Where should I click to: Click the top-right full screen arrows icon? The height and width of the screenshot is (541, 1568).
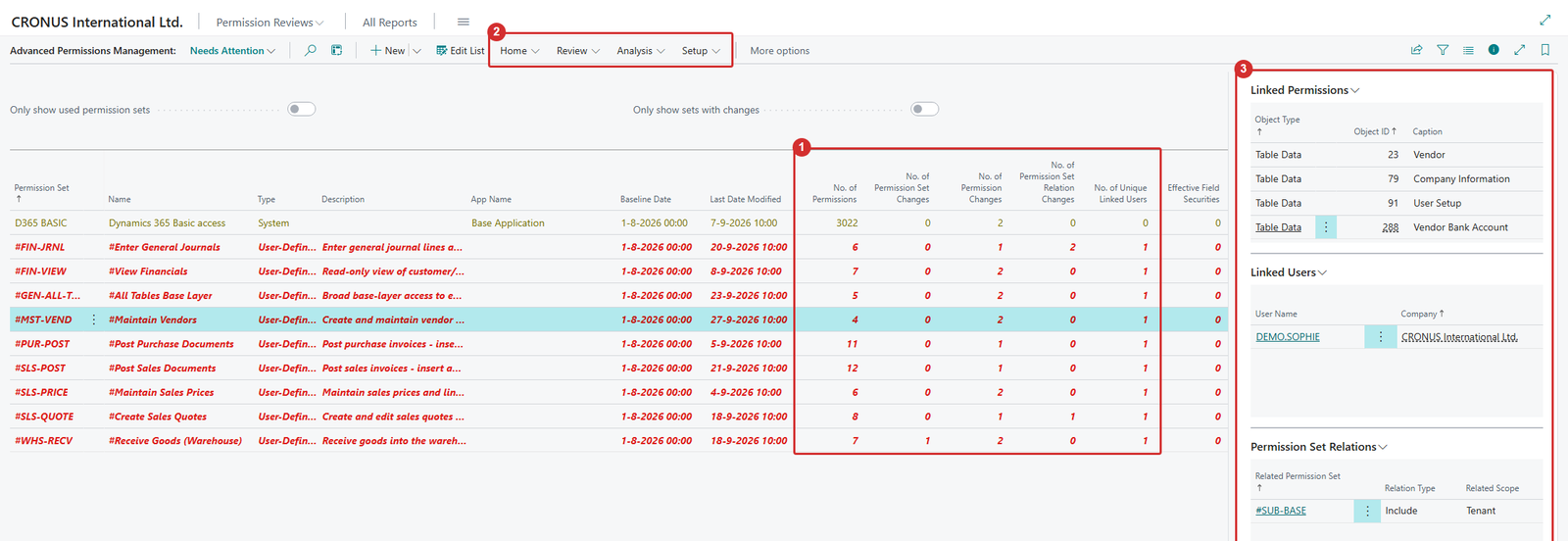(x=1544, y=20)
